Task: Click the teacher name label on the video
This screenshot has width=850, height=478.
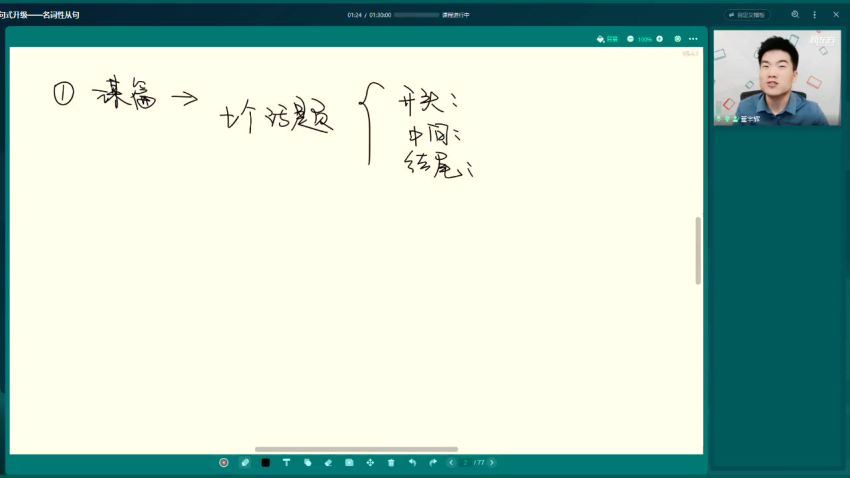Action: click(x=750, y=119)
